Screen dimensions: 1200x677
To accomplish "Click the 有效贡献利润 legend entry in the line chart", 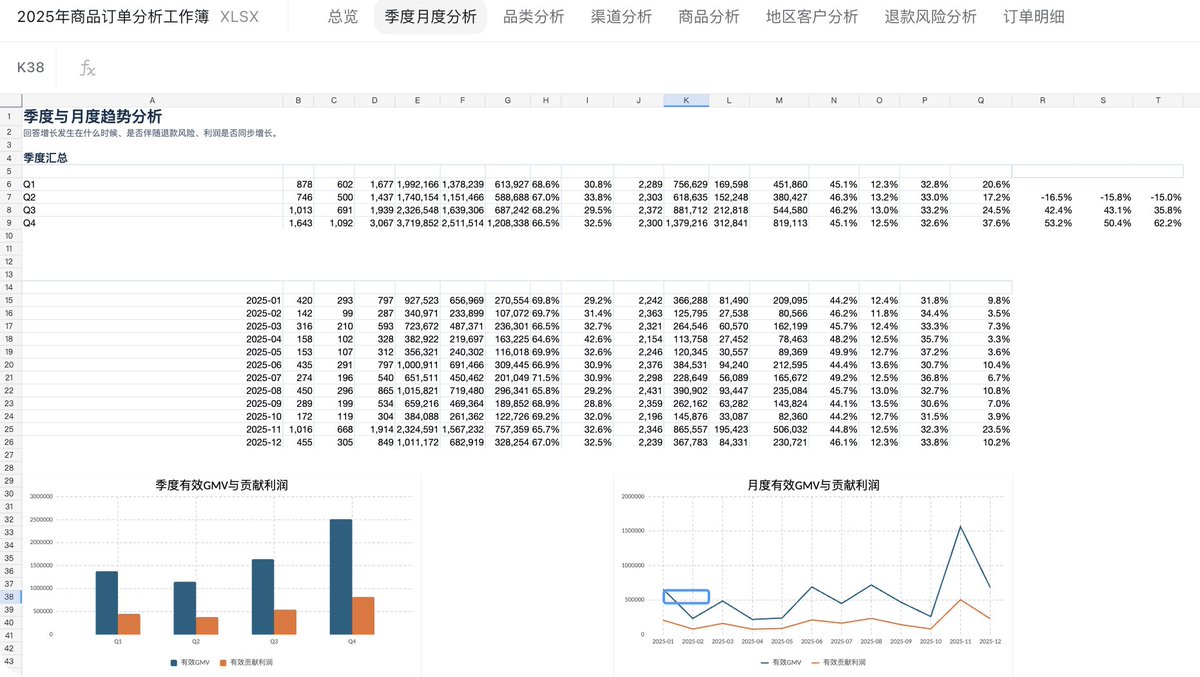I will click(x=834, y=662).
